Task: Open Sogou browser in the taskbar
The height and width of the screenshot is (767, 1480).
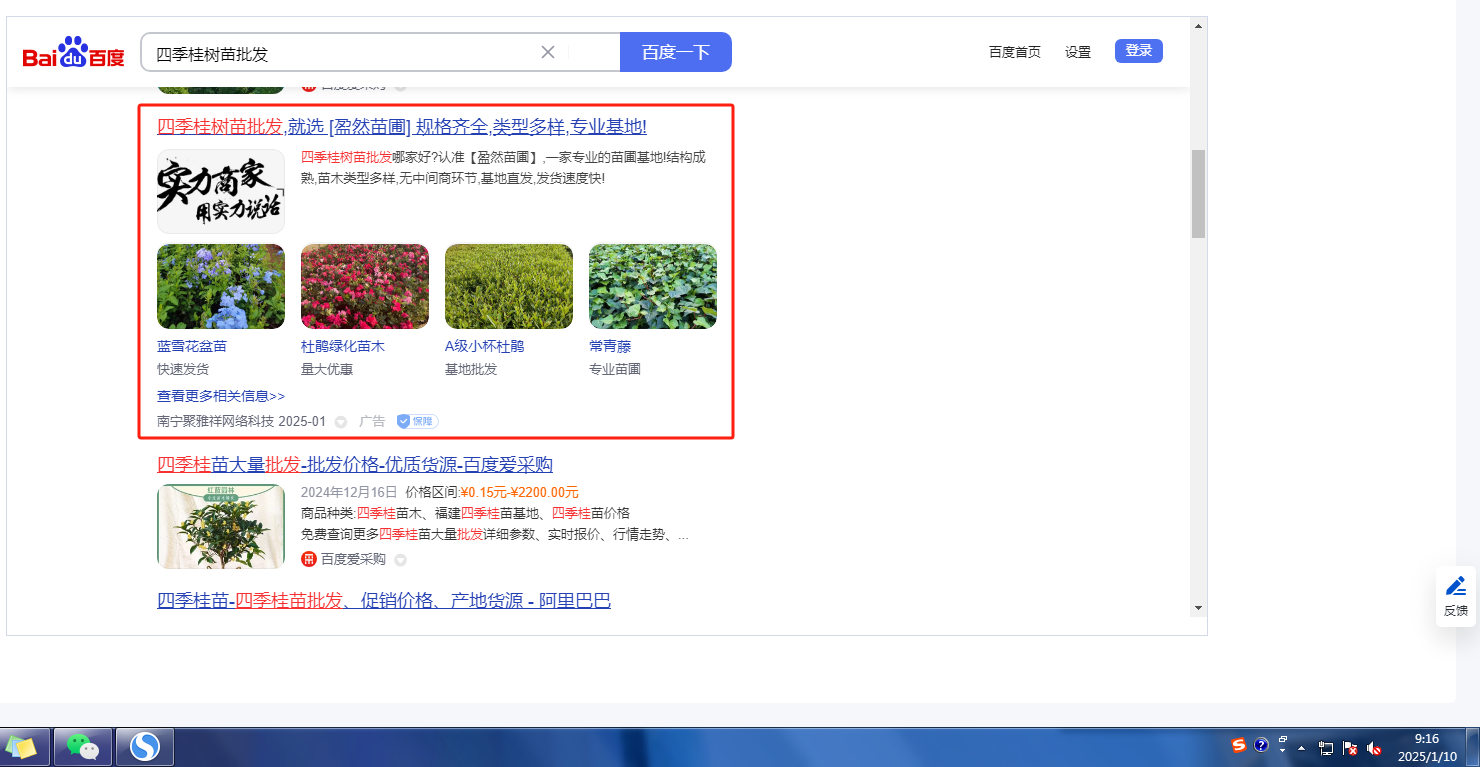Action: click(145, 747)
